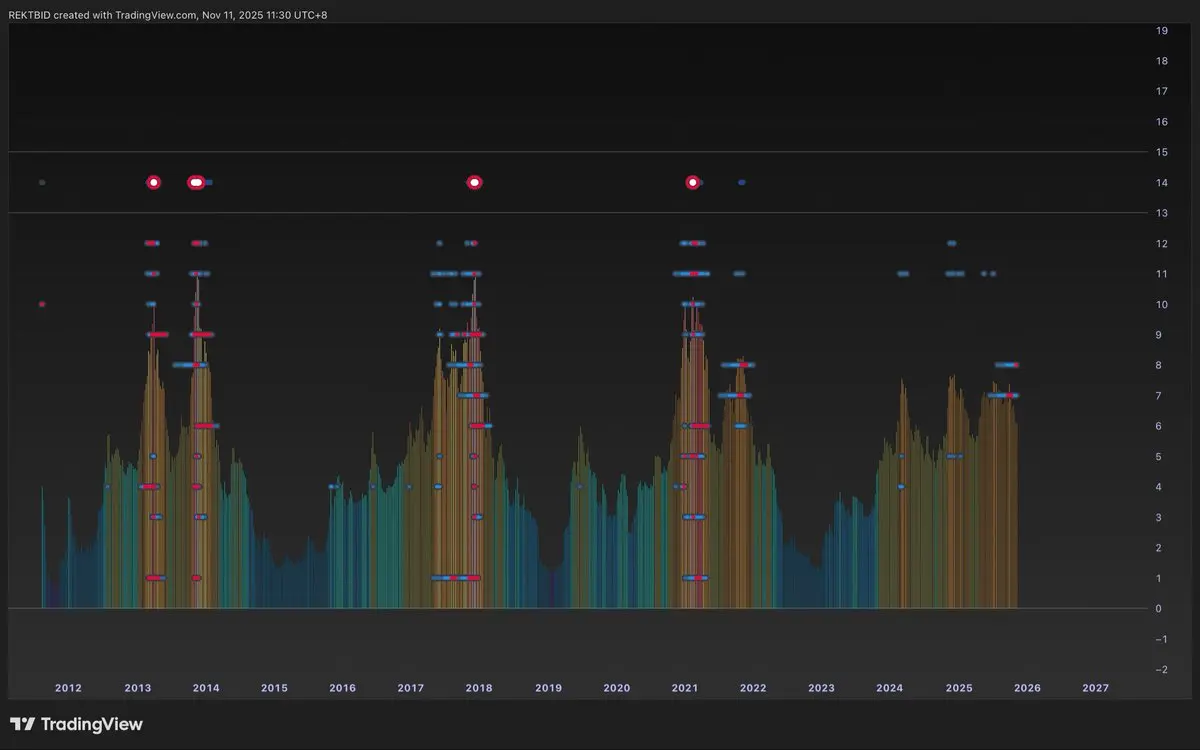Click the 19 value on the right scale
The height and width of the screenshot is (750, 1200).
click(1162, 31)
